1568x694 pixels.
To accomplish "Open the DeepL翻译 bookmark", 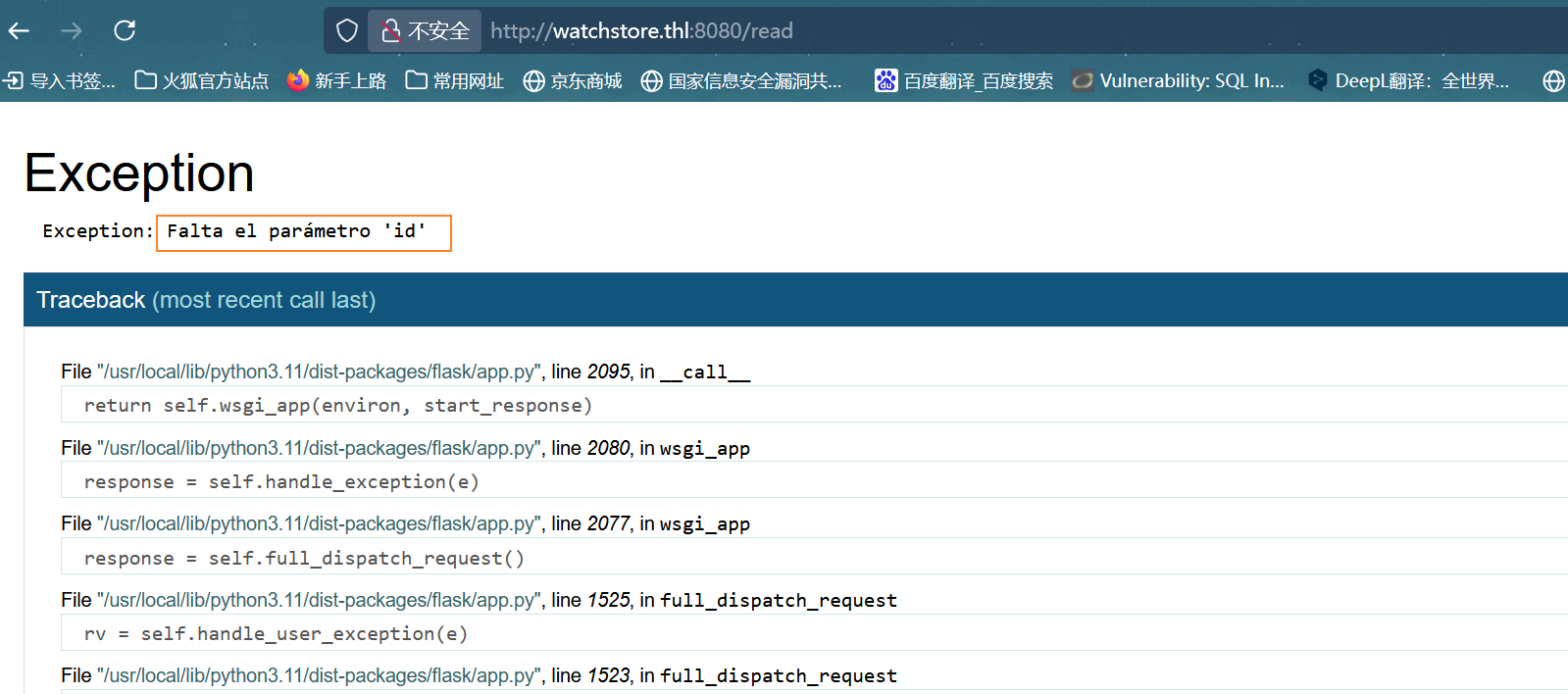I will pos(1409,80).
